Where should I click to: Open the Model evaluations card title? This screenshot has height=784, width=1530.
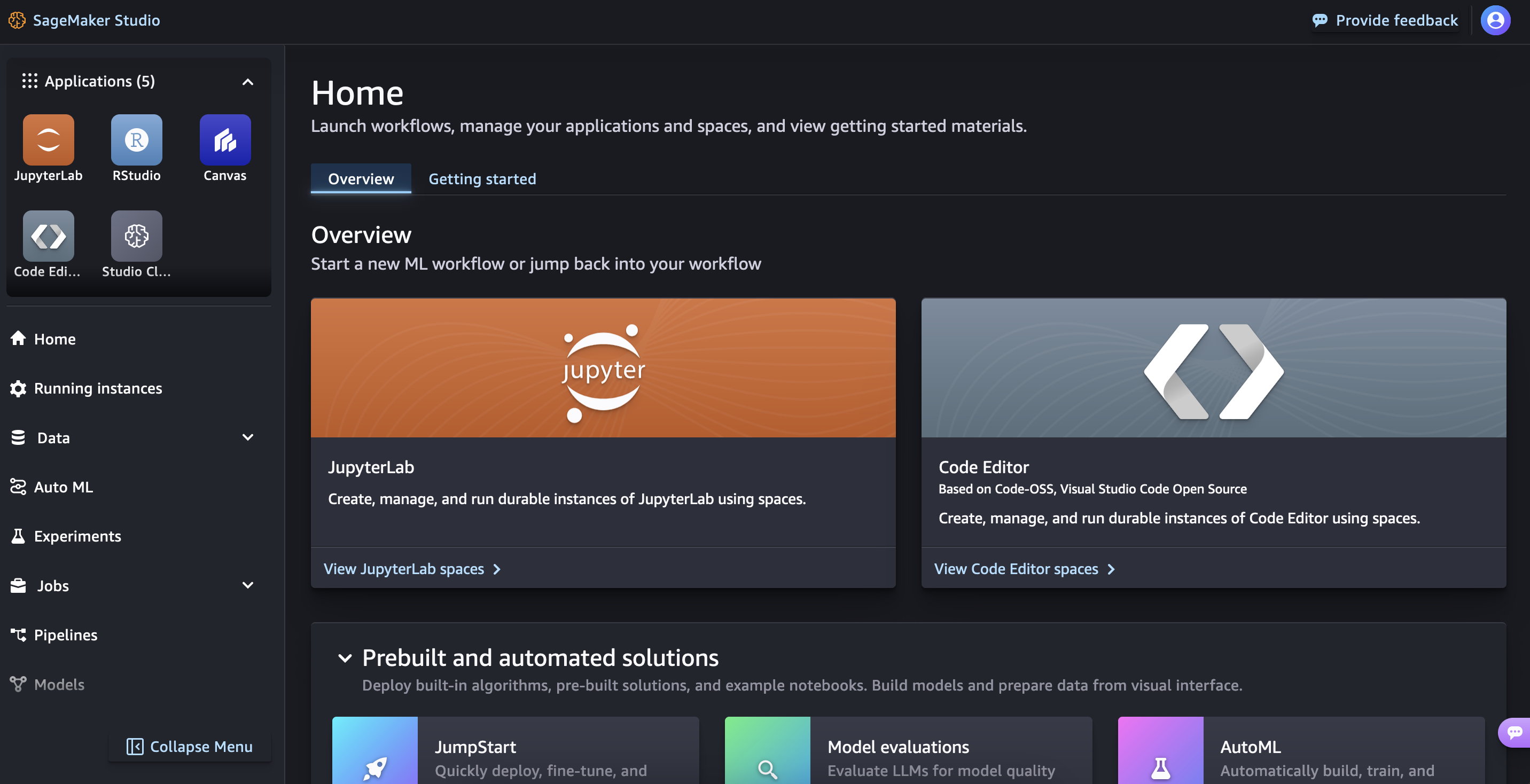pos(898,747)
